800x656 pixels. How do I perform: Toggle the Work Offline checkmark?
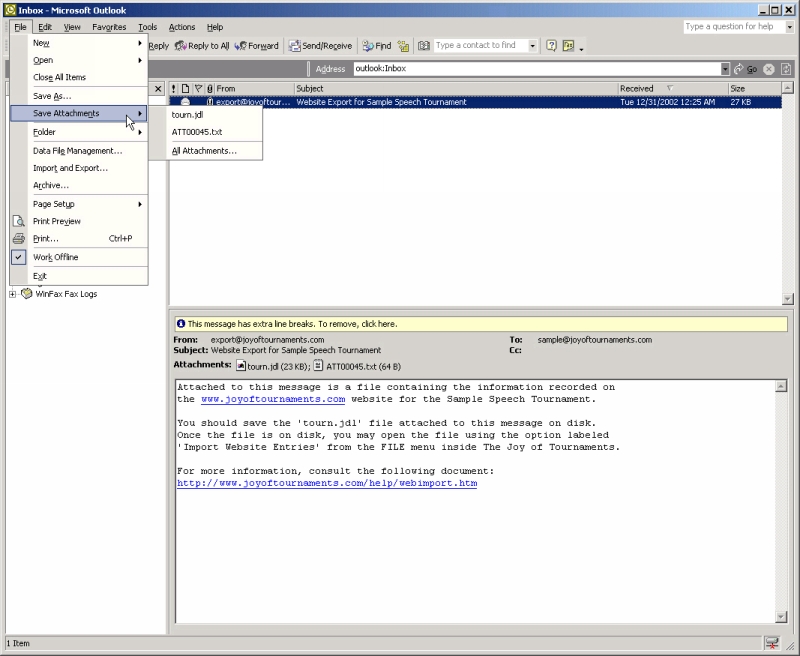click(x=55, y=257)
